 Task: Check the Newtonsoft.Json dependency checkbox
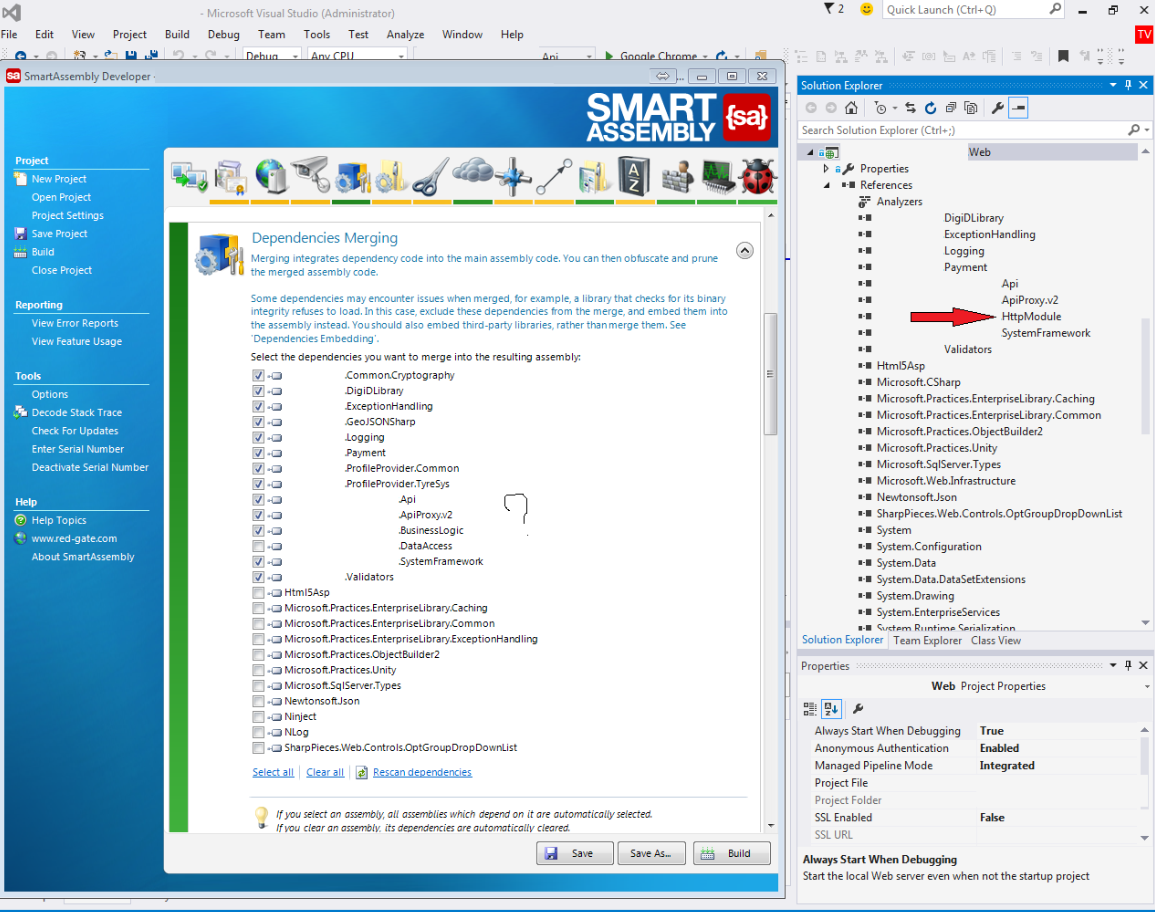coord(258,701)
